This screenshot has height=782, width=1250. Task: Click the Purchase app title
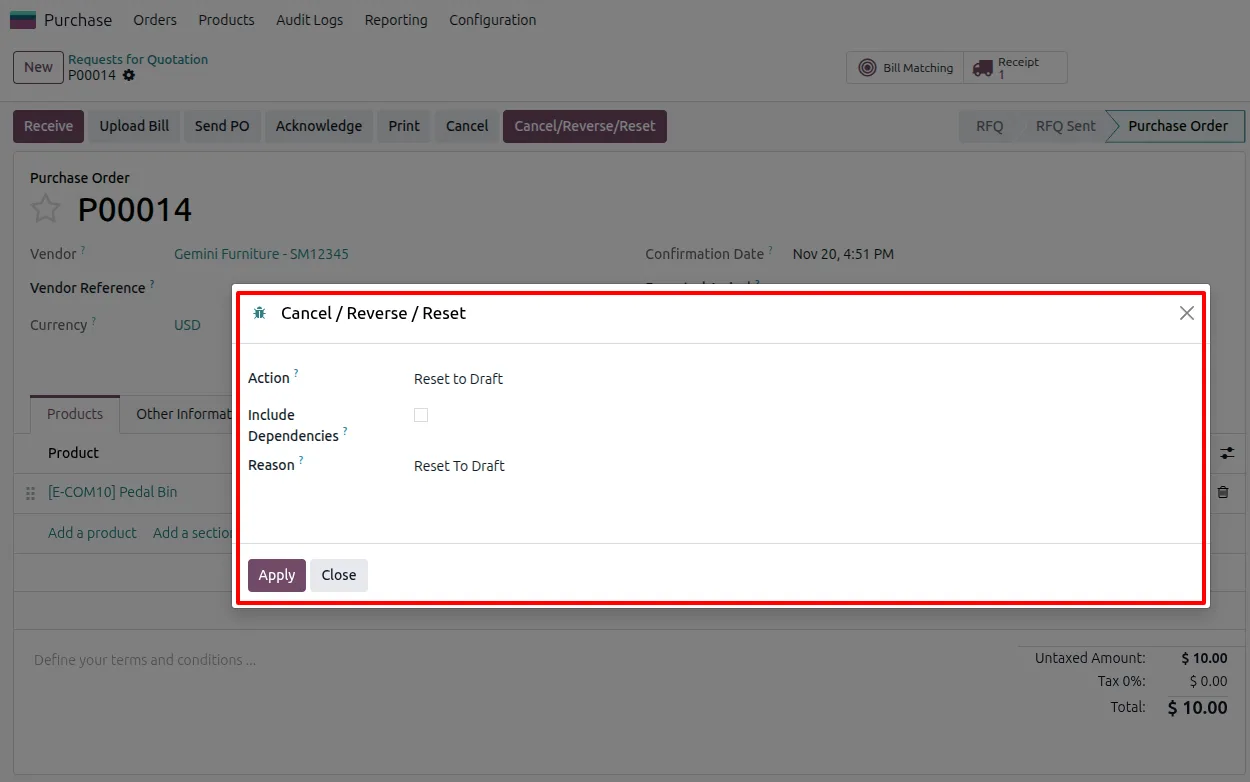(x=78, y=20)
